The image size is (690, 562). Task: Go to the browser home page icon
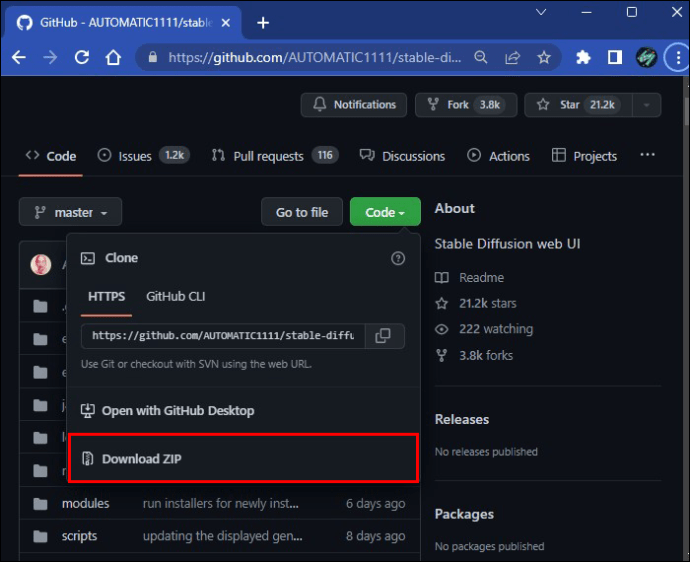pyautogui.click(x=114, y=57)
